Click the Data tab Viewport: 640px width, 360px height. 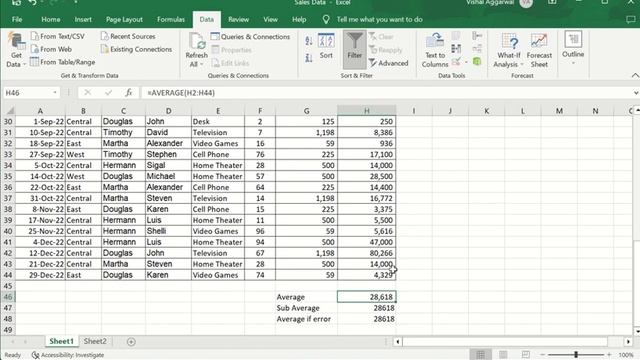coord(207,19)
